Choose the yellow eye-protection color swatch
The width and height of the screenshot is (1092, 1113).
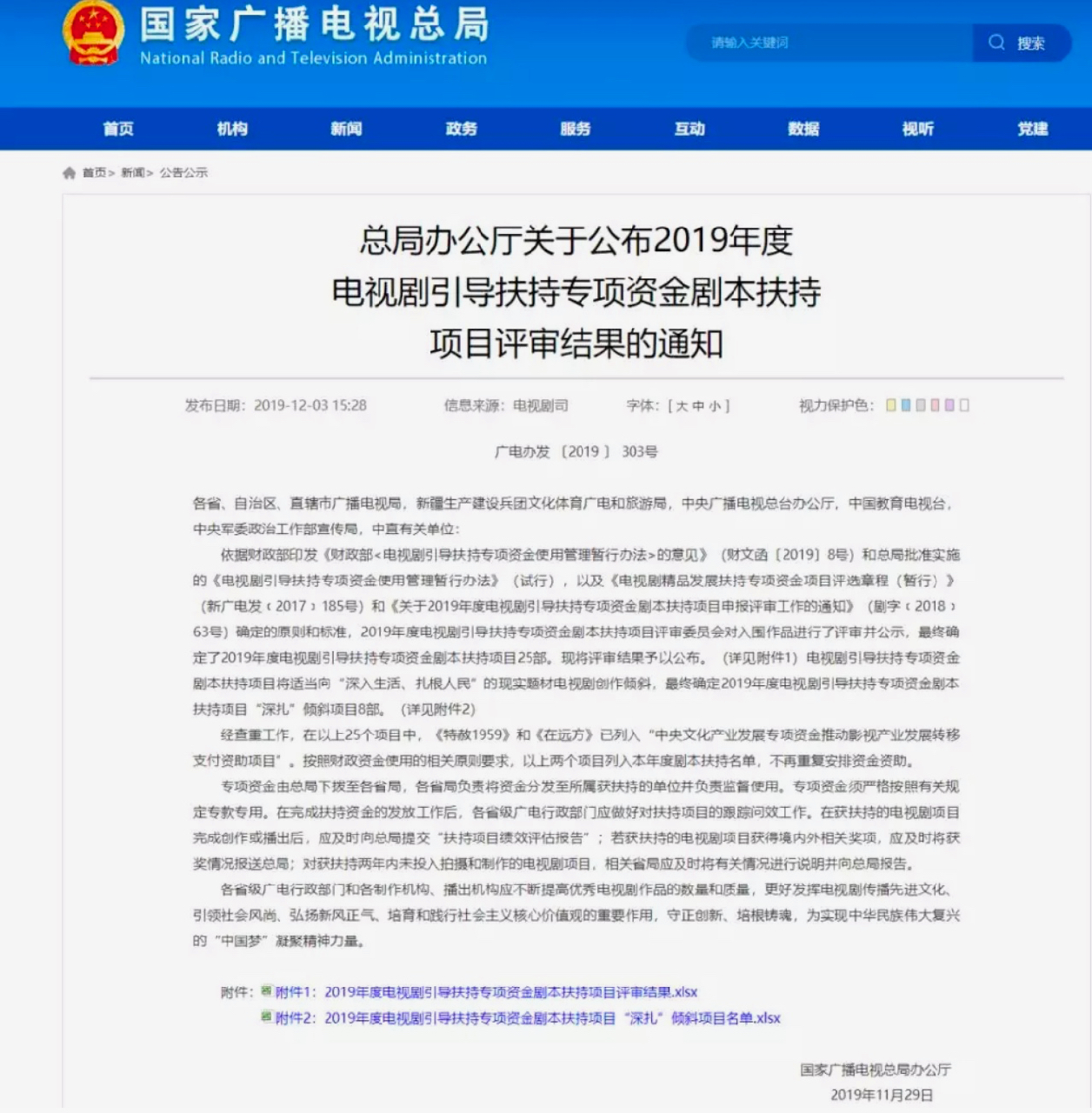click(x=890, y=405)
